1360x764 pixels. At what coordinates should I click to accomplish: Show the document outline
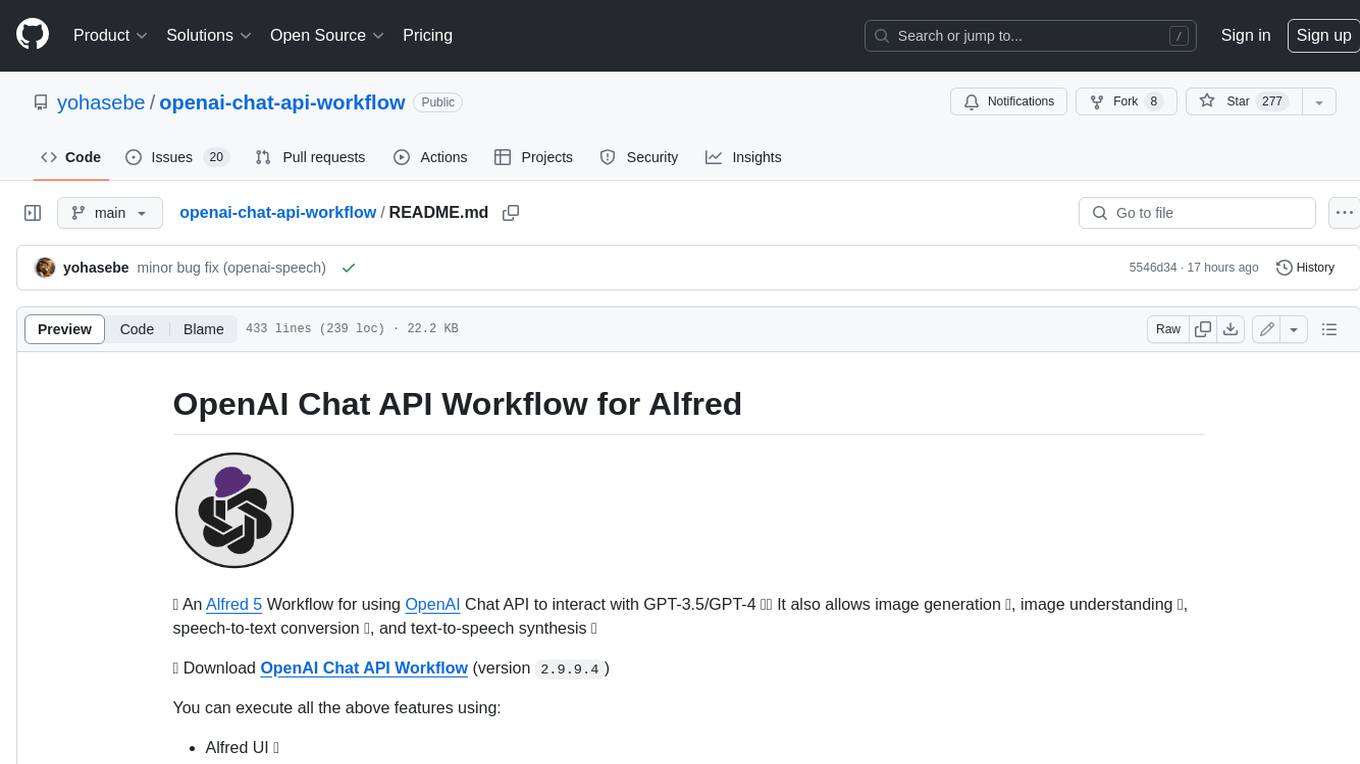coord(1329,329)
